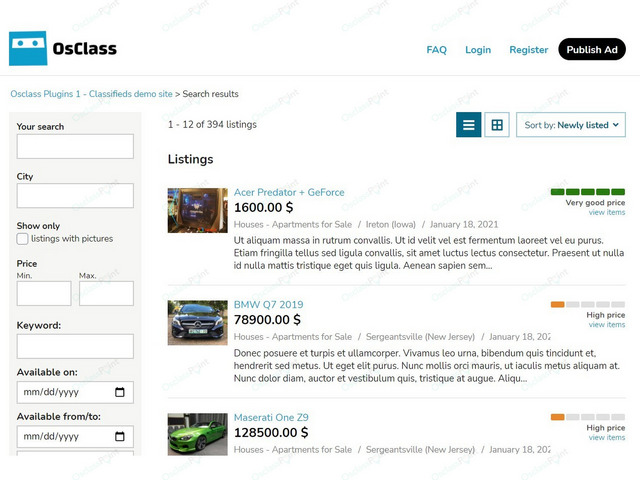Click Acer Predator green price rating bar
Image resolution: width=640 pixels, height=480 pixels.
(588, 192)
